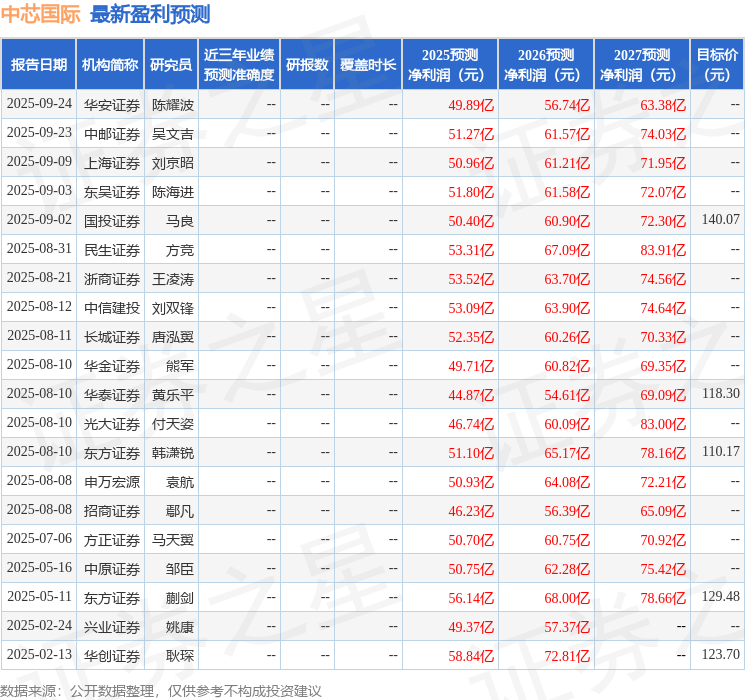Click the 2026预测净利润 column header
Screen dimensions: 745x700
546,65
